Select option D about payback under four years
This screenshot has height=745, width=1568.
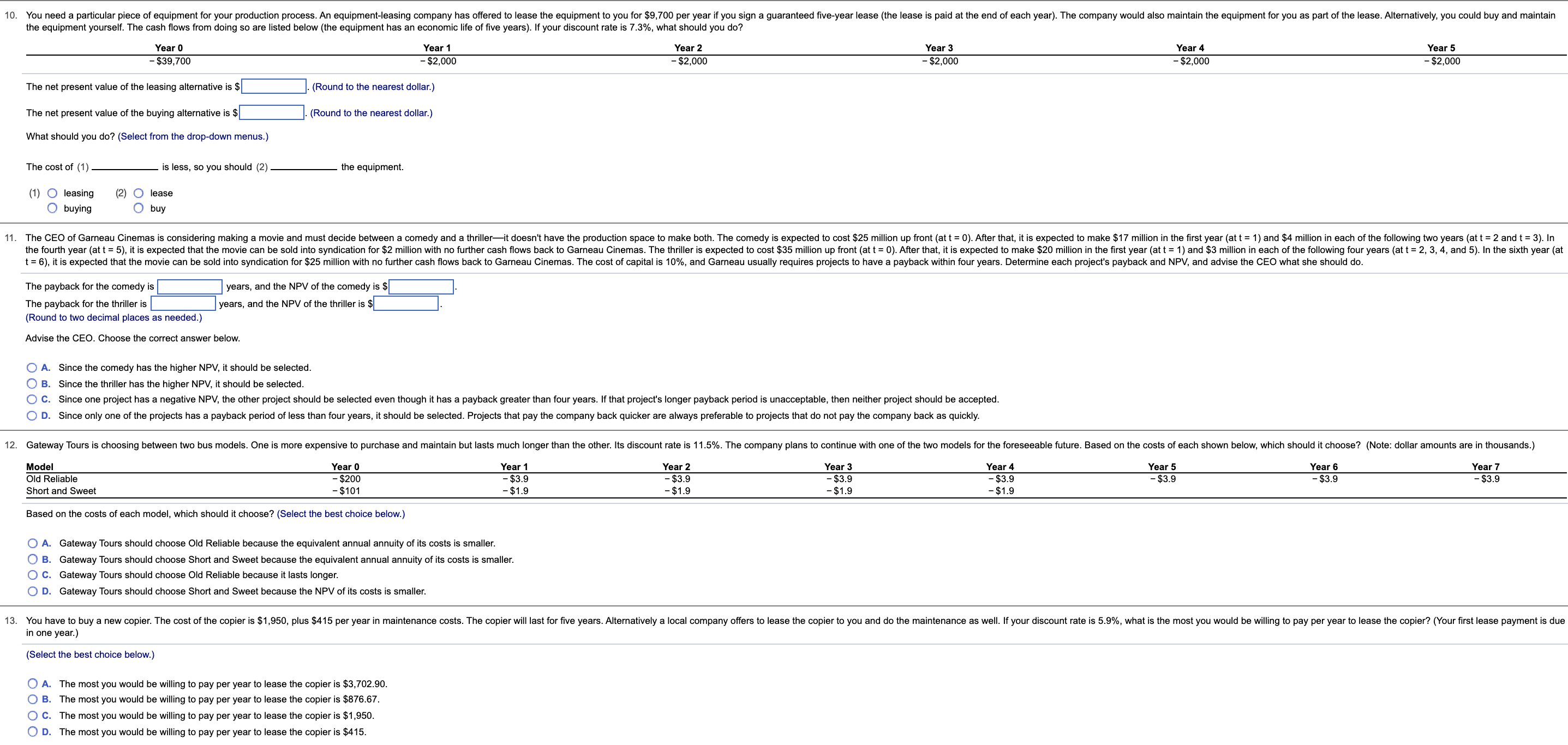click(x=32, y=416)
